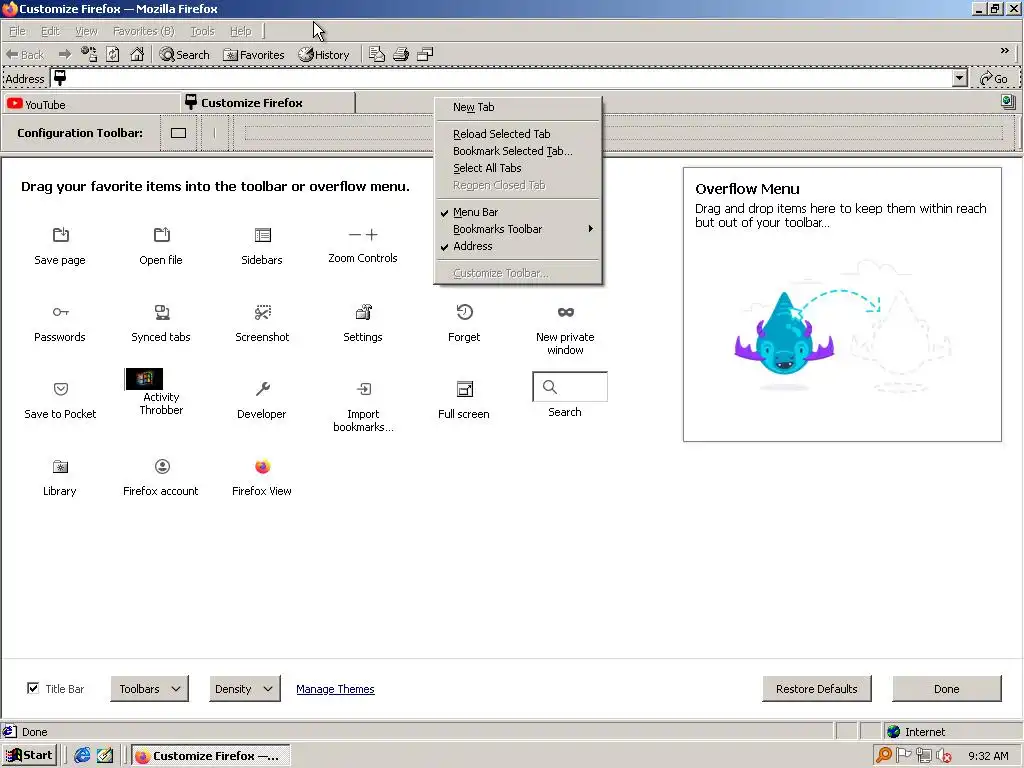Toggle the Title Bar checkbox
Screen dimensions: 1024x768
[x=33, y=688]
